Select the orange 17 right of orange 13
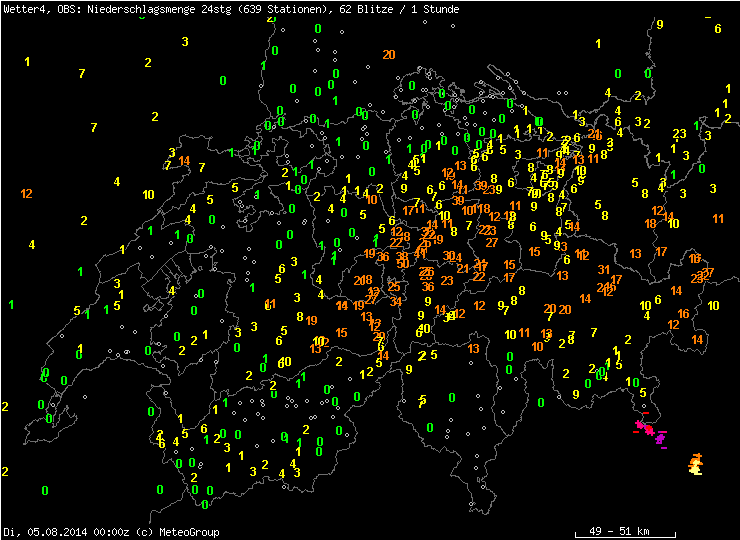The width and height of the screenshot is (740, 540). (x=661, y=251)
